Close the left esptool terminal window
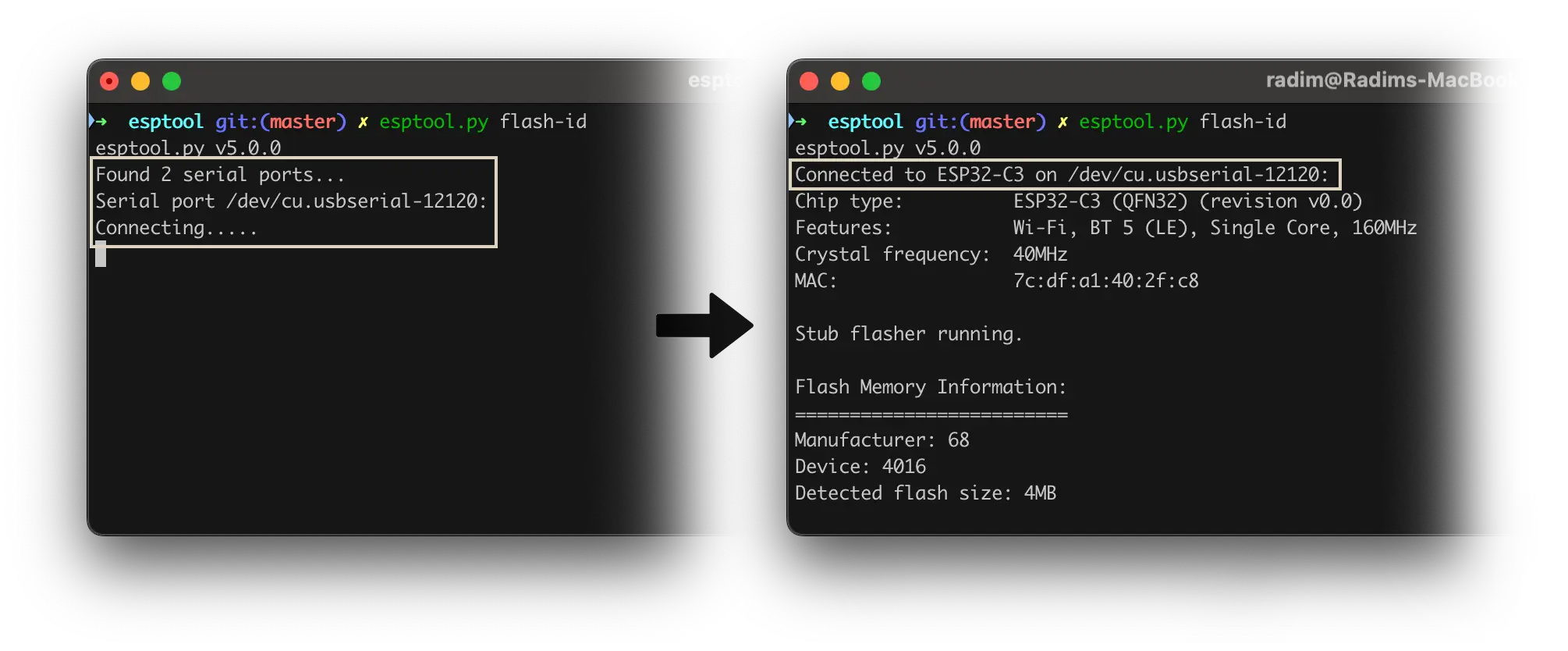Screen dimensions: 1568x651 click(109, 81)
